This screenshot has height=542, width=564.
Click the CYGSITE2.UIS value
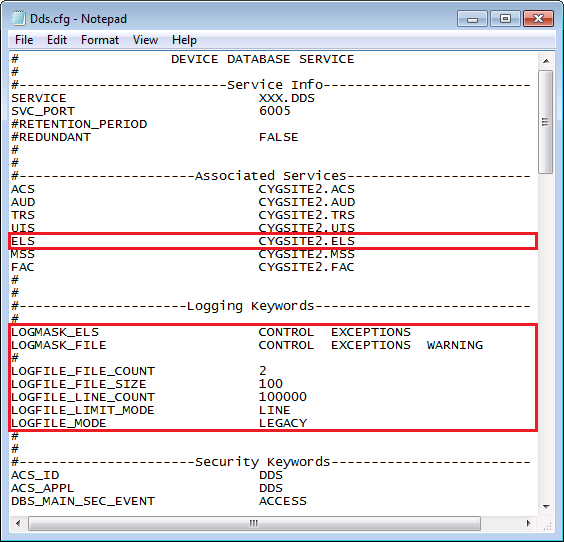click(x=306, y=228)
